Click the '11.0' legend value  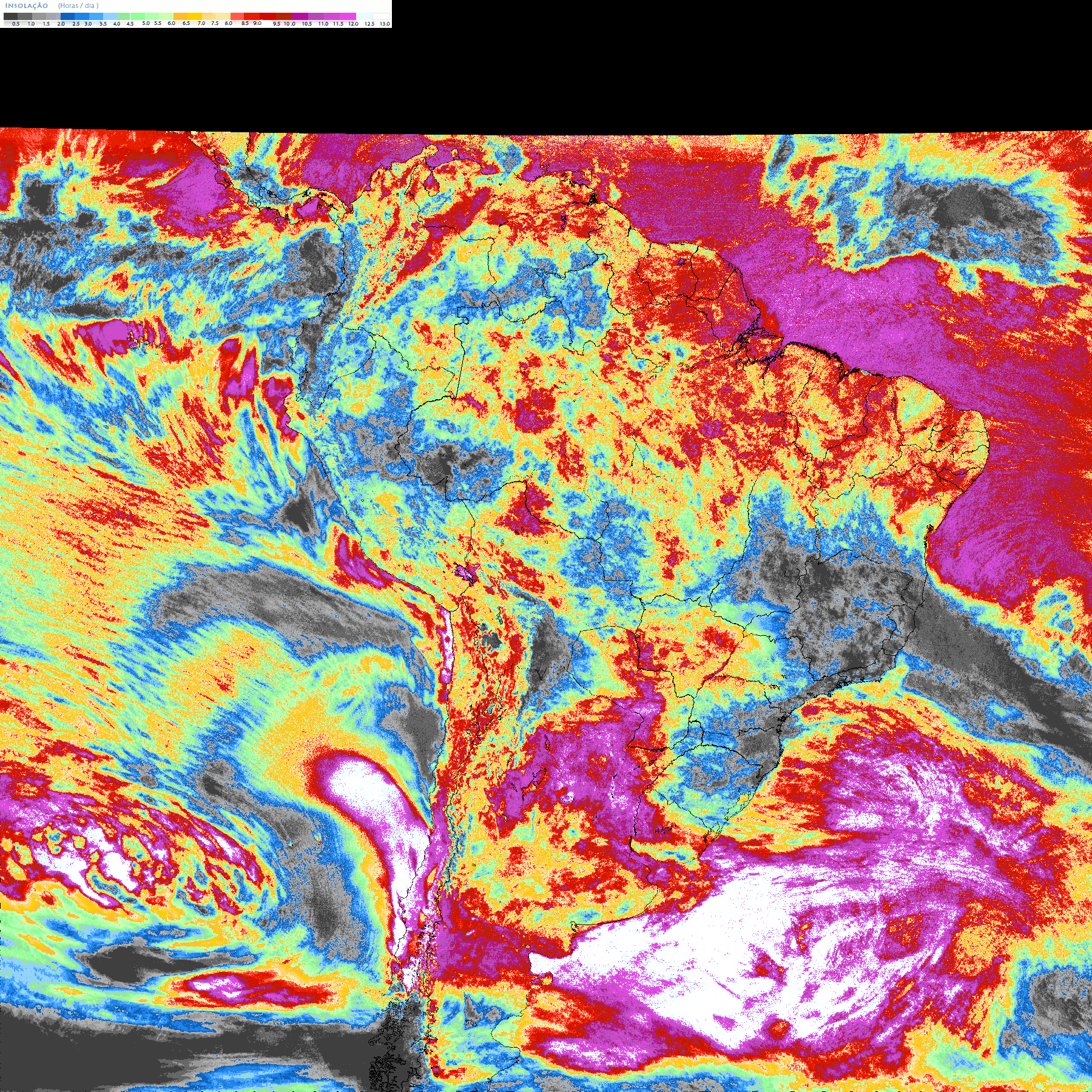[323, 24]
